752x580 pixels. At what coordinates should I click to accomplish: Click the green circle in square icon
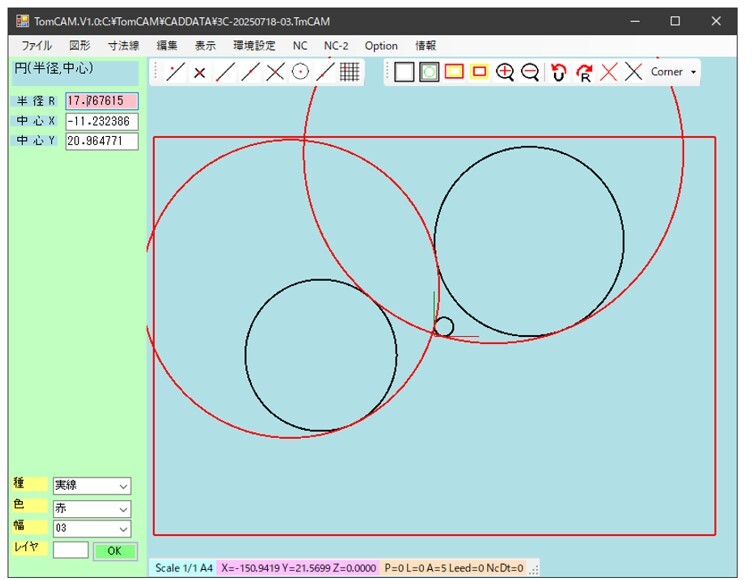(x=429, y=72)
